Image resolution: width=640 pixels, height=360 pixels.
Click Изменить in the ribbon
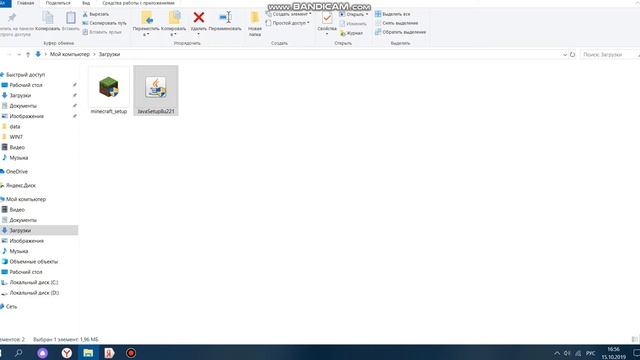353,24
